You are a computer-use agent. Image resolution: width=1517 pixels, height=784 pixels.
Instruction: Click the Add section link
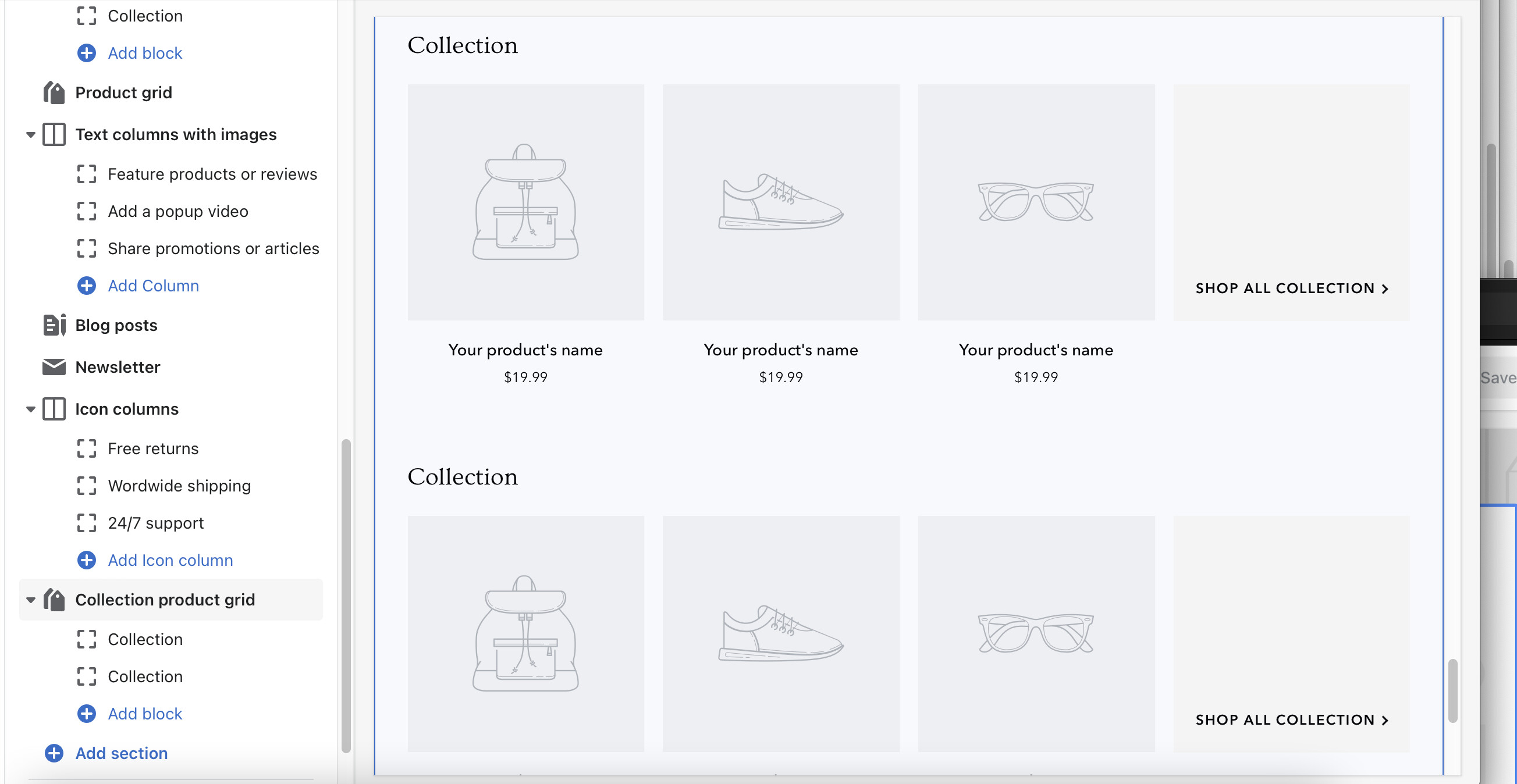click(121, 753)
